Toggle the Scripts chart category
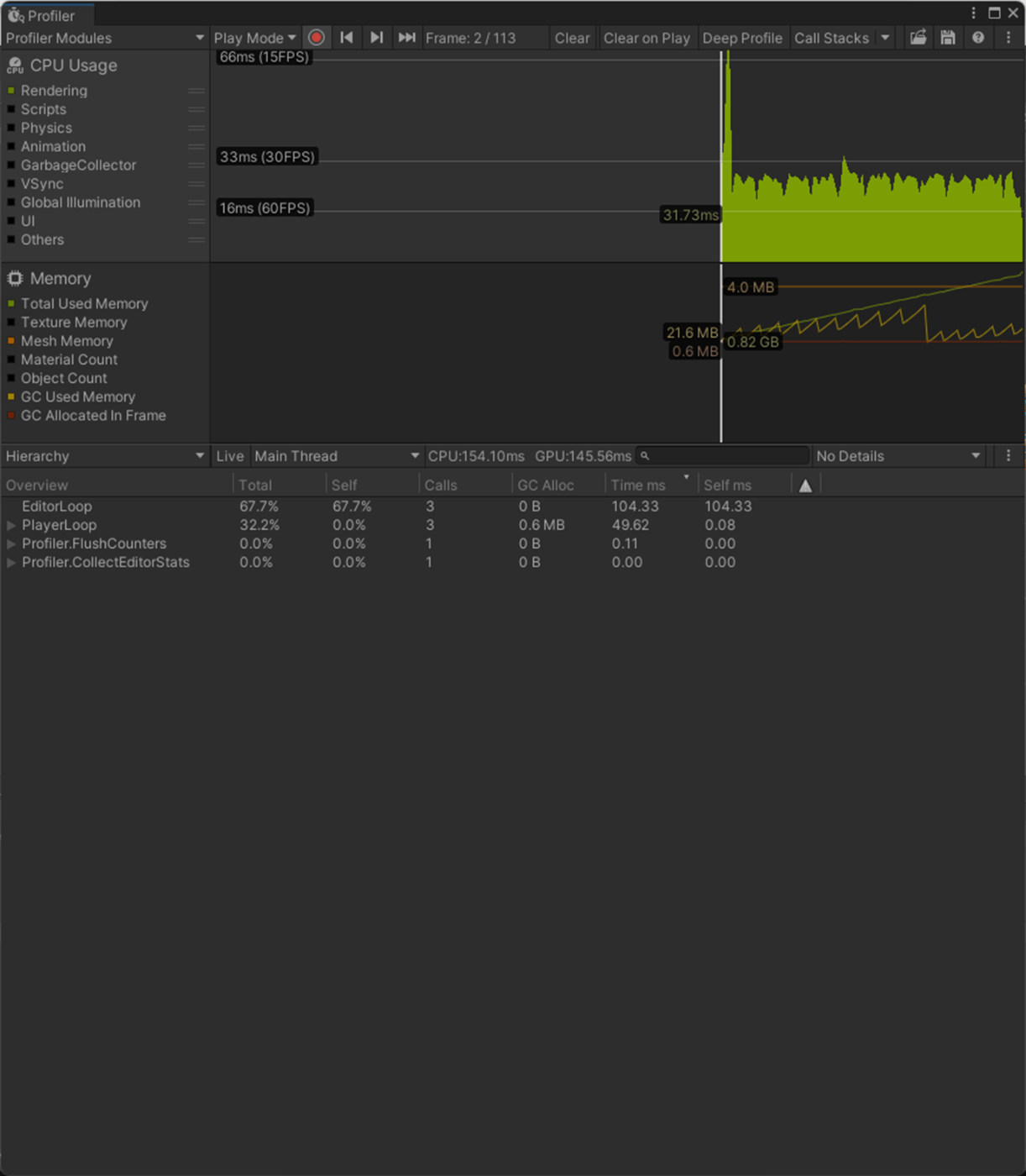The height and width of the screenshot is (1176, 1026). coord(11,109)
